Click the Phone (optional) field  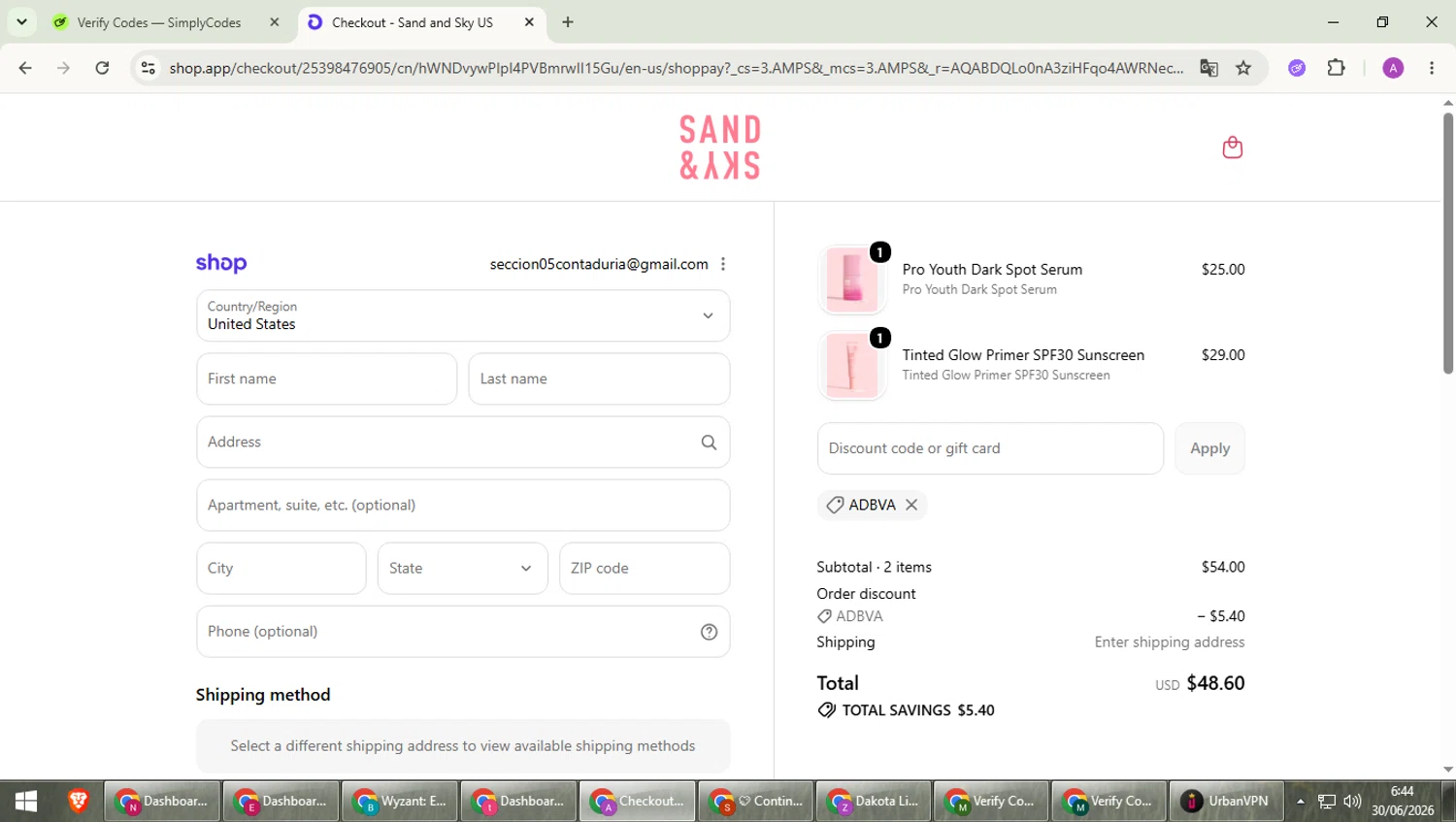(463, 632)
